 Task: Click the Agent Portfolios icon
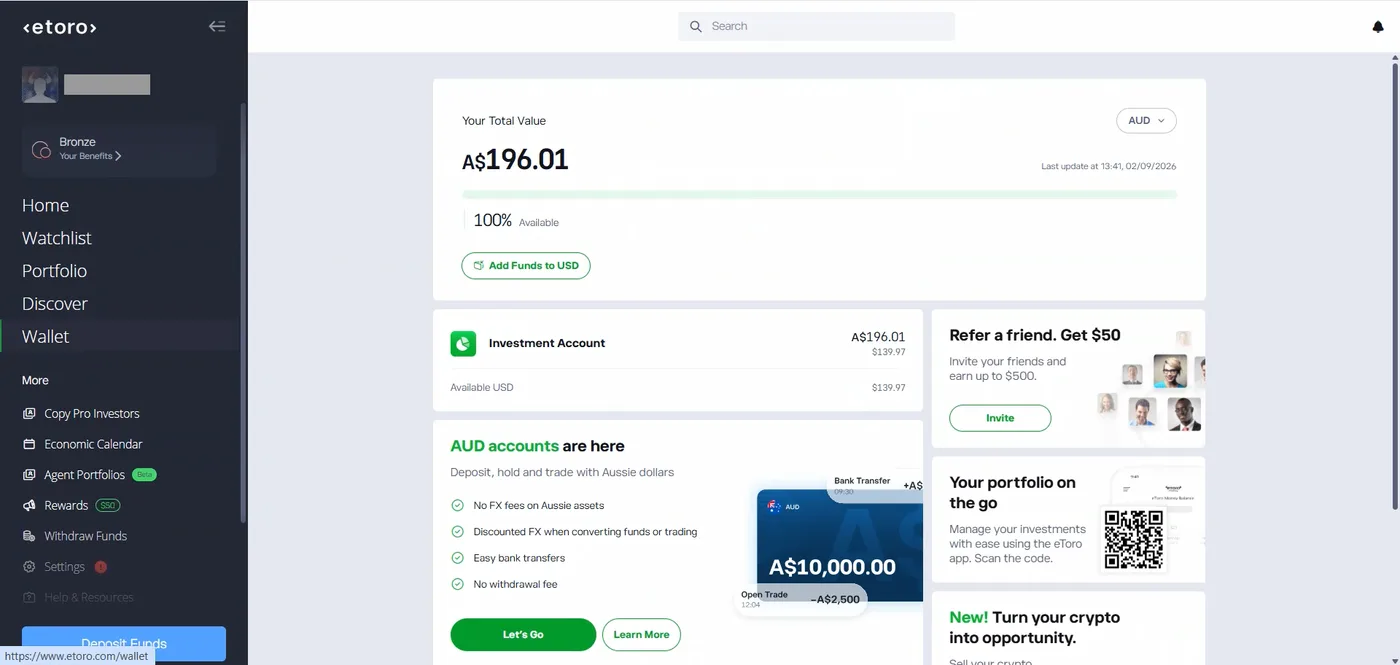tap(29, 475)
